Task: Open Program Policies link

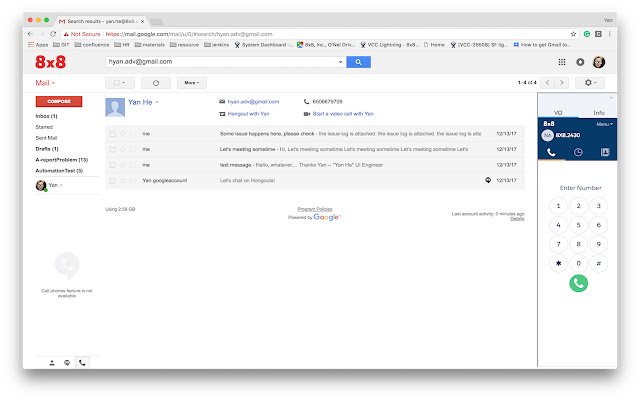Action: click(315, 209)
